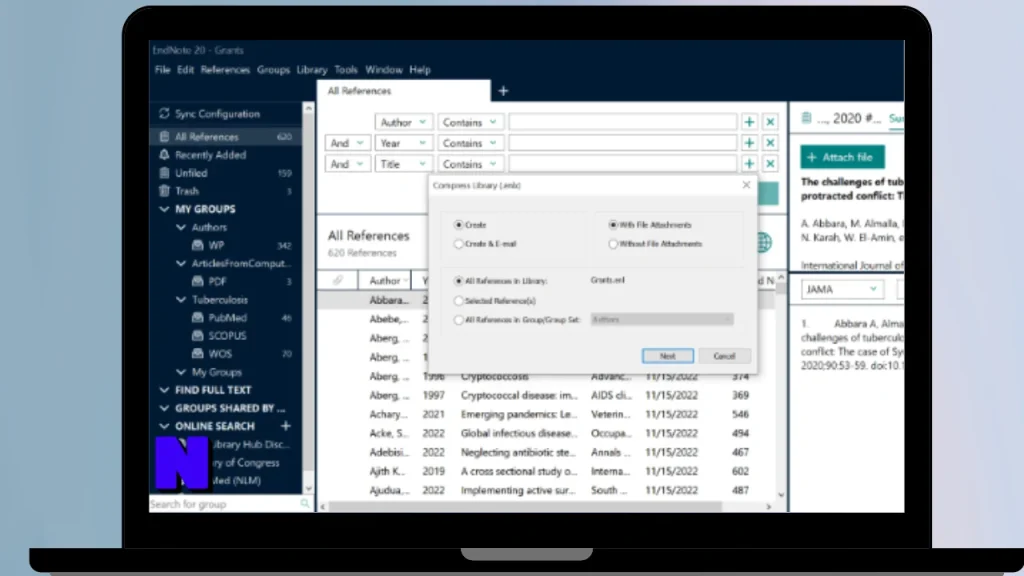This screenshot has width=1024, height=576.
Task: Click the Search for group field
Action: (x=225, y=504)
